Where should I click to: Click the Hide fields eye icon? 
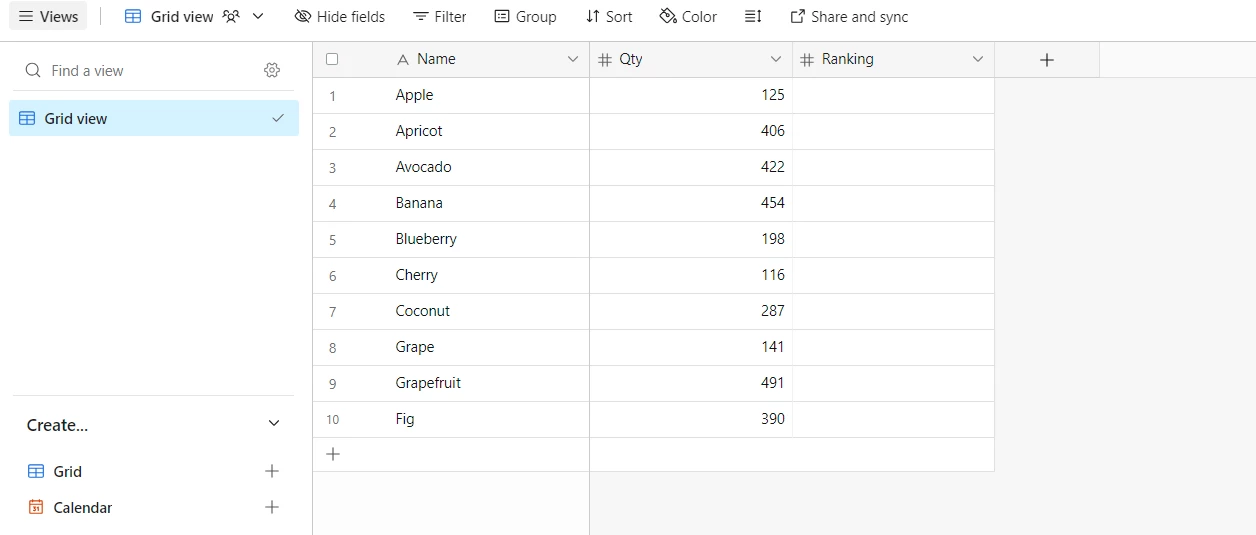pyautogui.click(x=303, y=17)
